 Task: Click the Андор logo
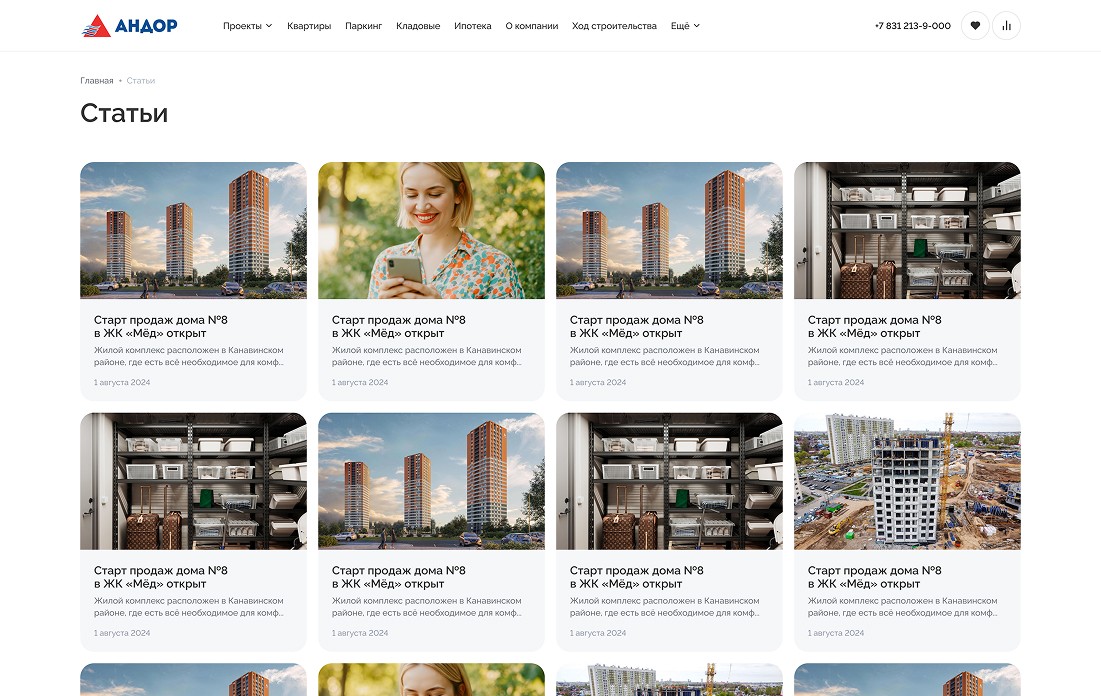(x=129, y=26)
